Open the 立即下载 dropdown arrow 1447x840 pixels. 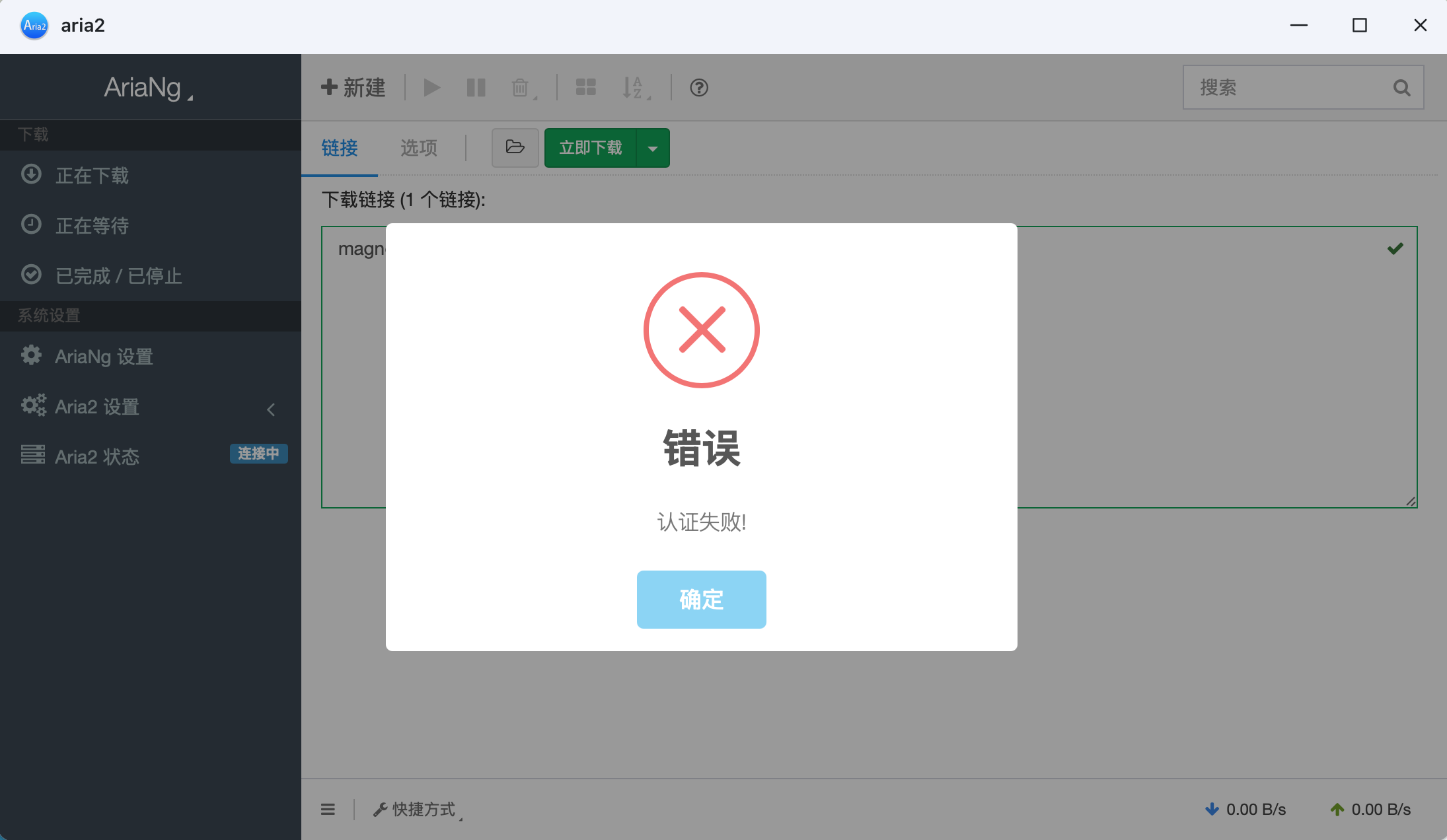(652, 147)
